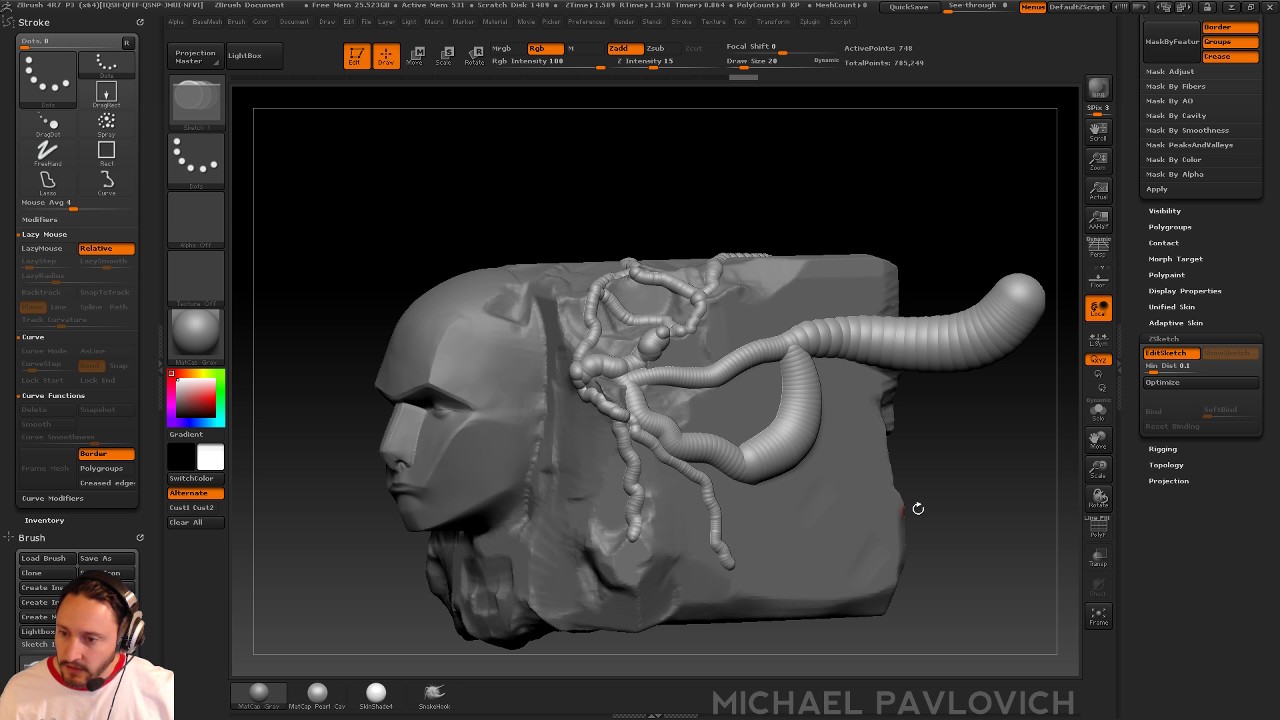The width and height of the screenshot is (1280, 720).
Task: Toggle Rgb painting mode
Action: point(543,48)
